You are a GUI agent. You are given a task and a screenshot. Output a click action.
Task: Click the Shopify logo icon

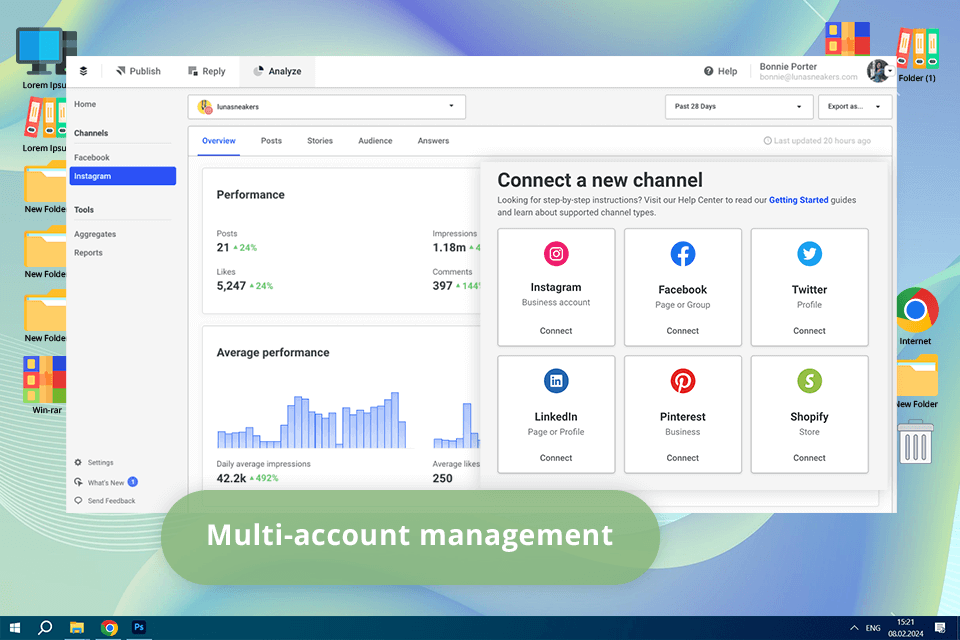pos(809,381)
